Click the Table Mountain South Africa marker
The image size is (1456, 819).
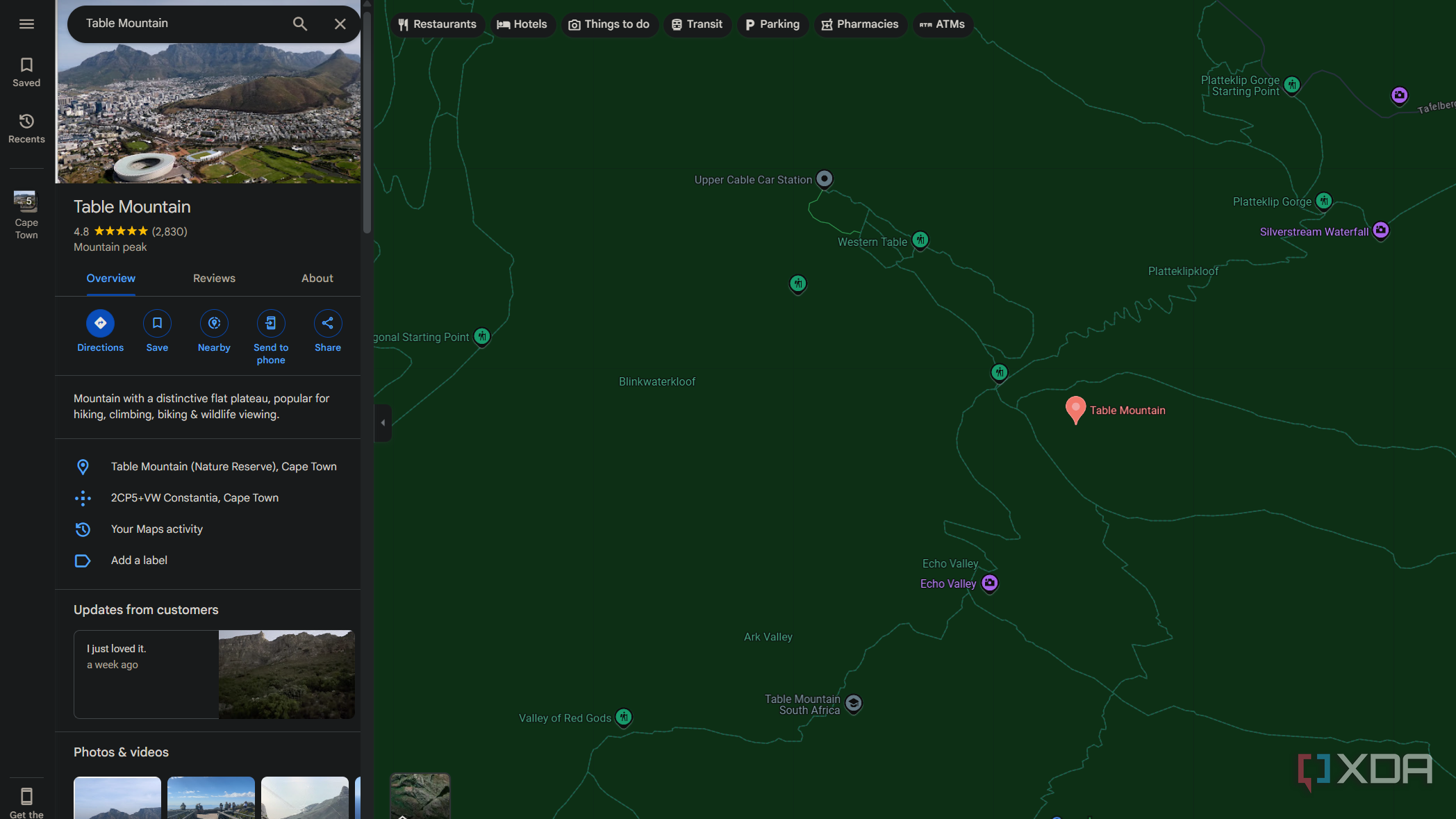[x=854, y=704]
